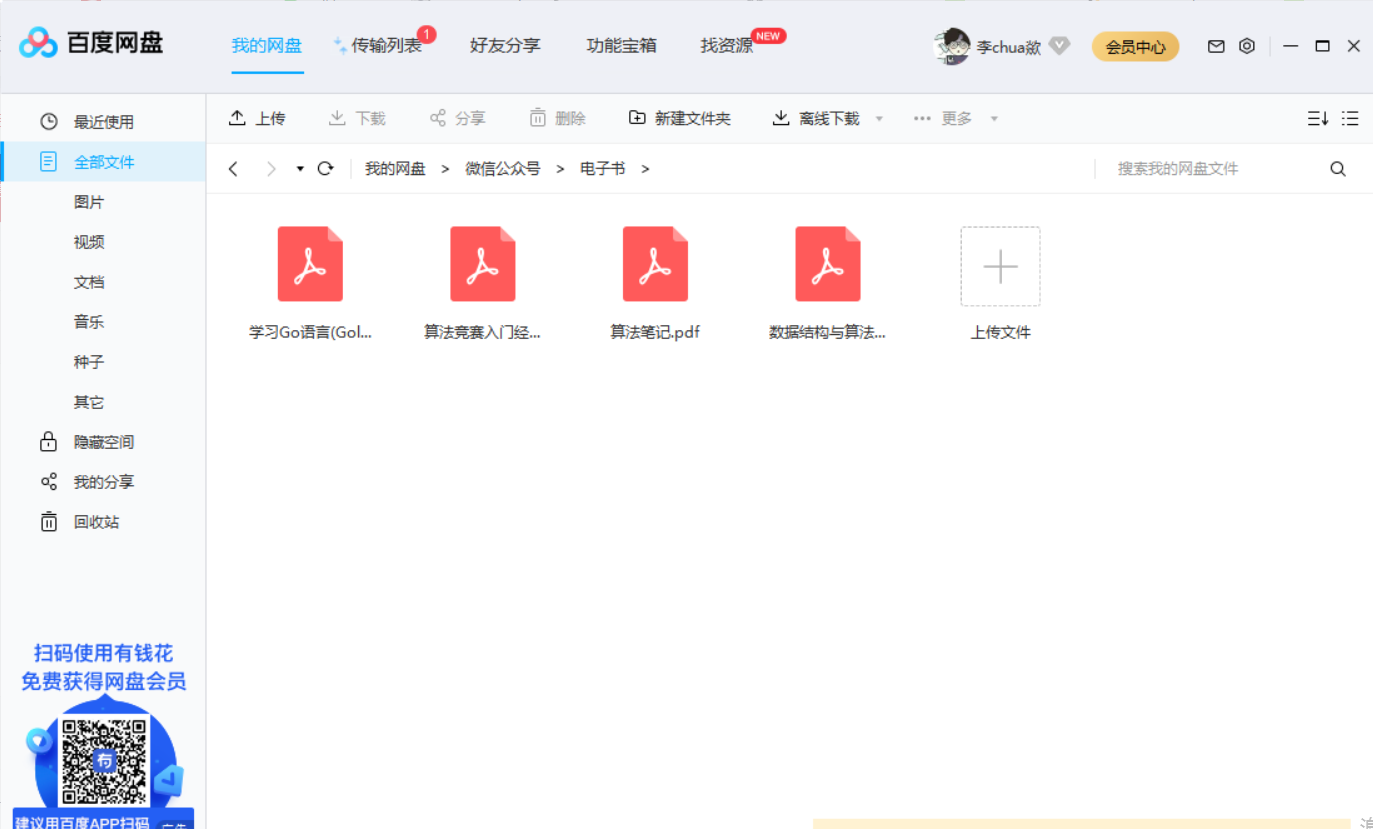
Task: Expand the 更多 (More) dropdown
Action: tap(947, 117)
